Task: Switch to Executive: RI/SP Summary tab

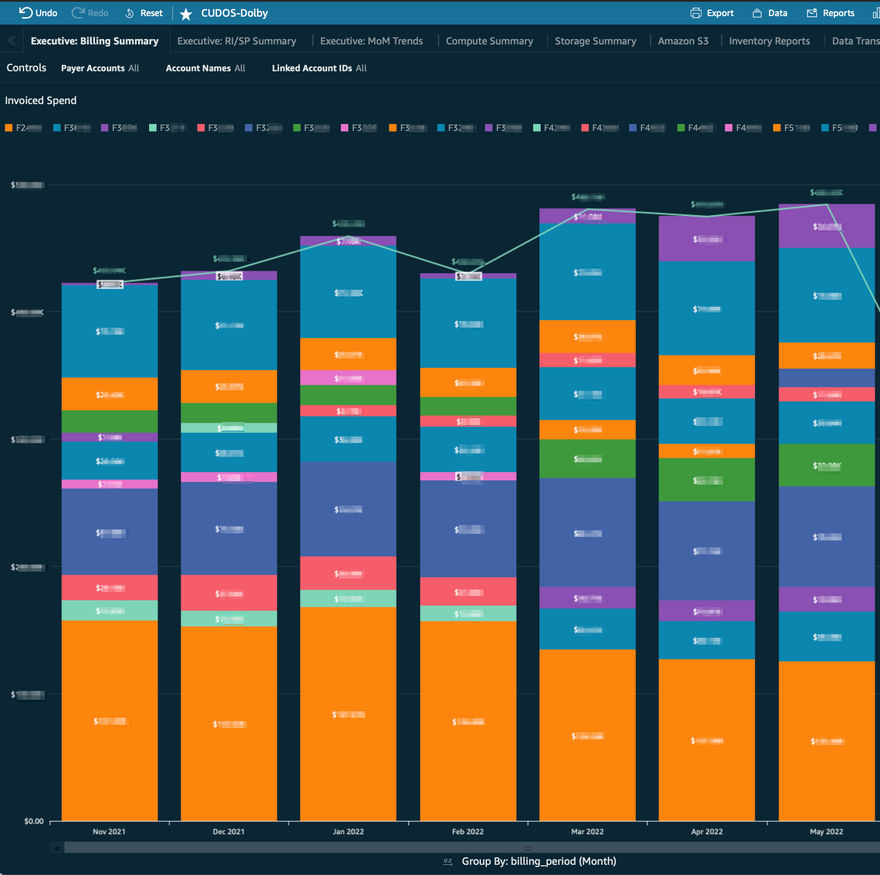Action: [x=237, y=41]
